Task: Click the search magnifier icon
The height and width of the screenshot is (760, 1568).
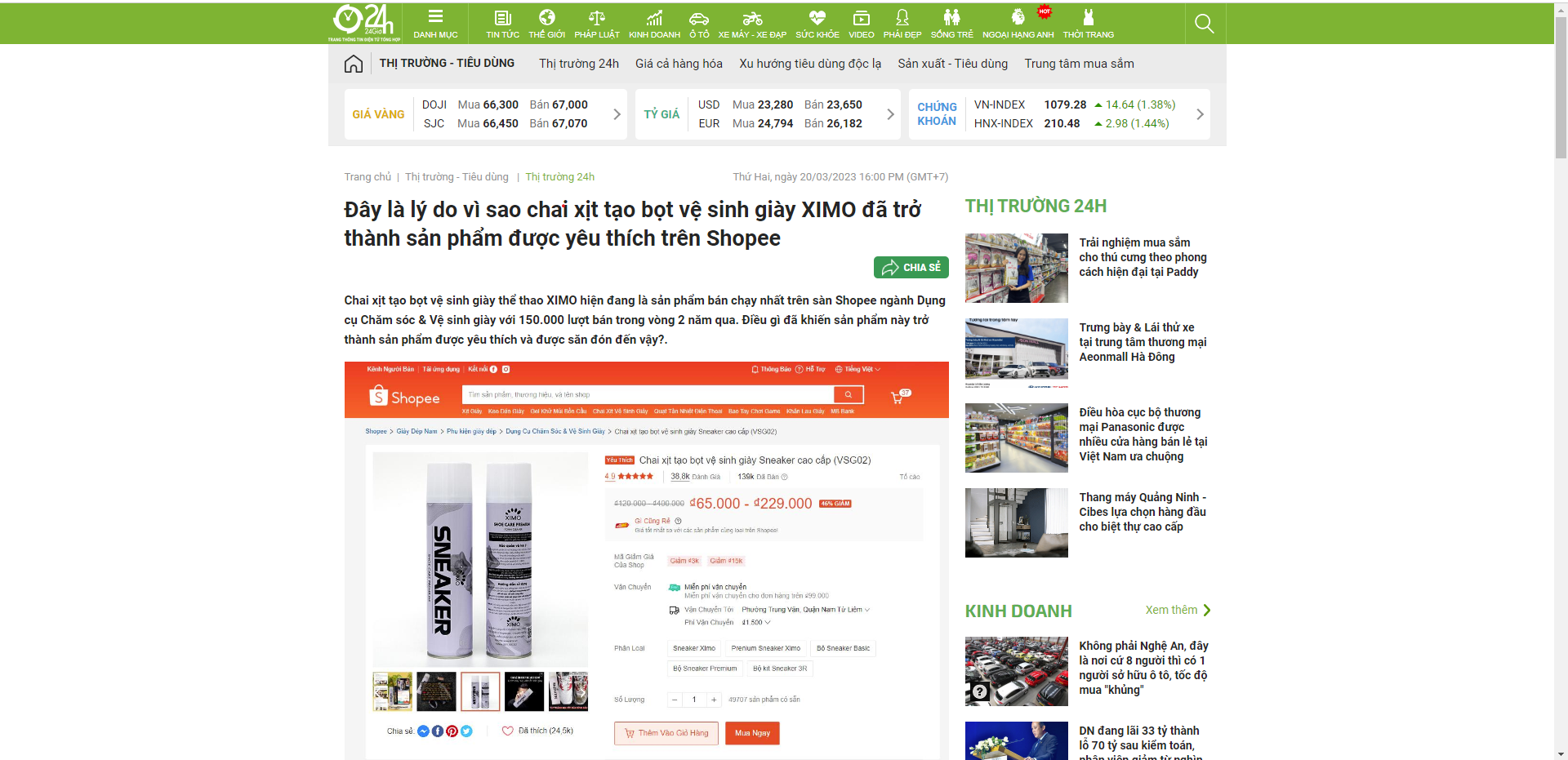Action: 1204,24
